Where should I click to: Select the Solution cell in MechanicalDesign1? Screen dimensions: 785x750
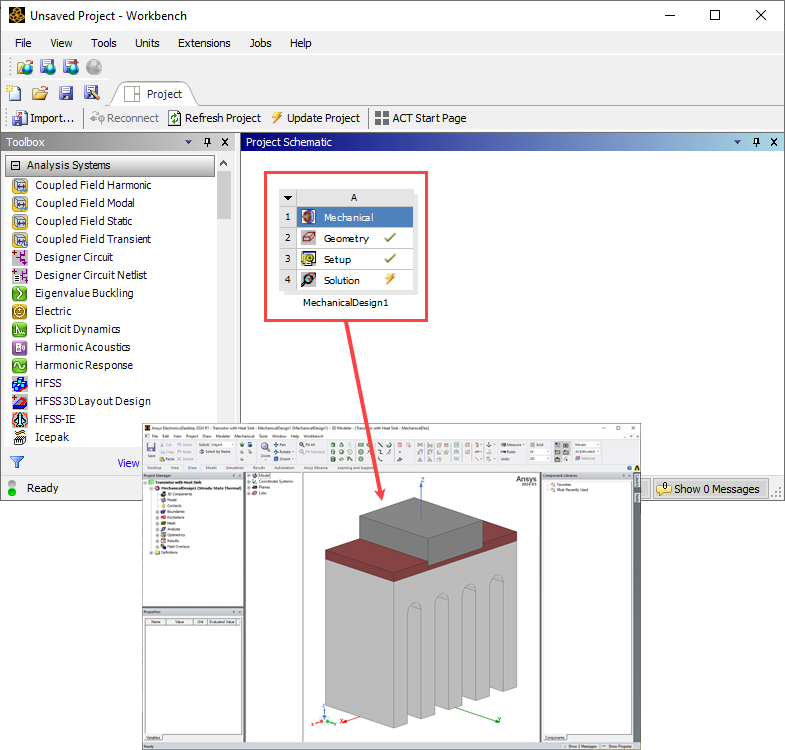(341, 280)
